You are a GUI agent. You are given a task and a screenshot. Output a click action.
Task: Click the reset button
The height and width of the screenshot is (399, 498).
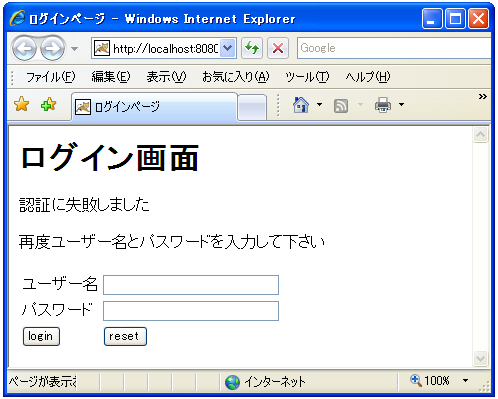[125, 336]
